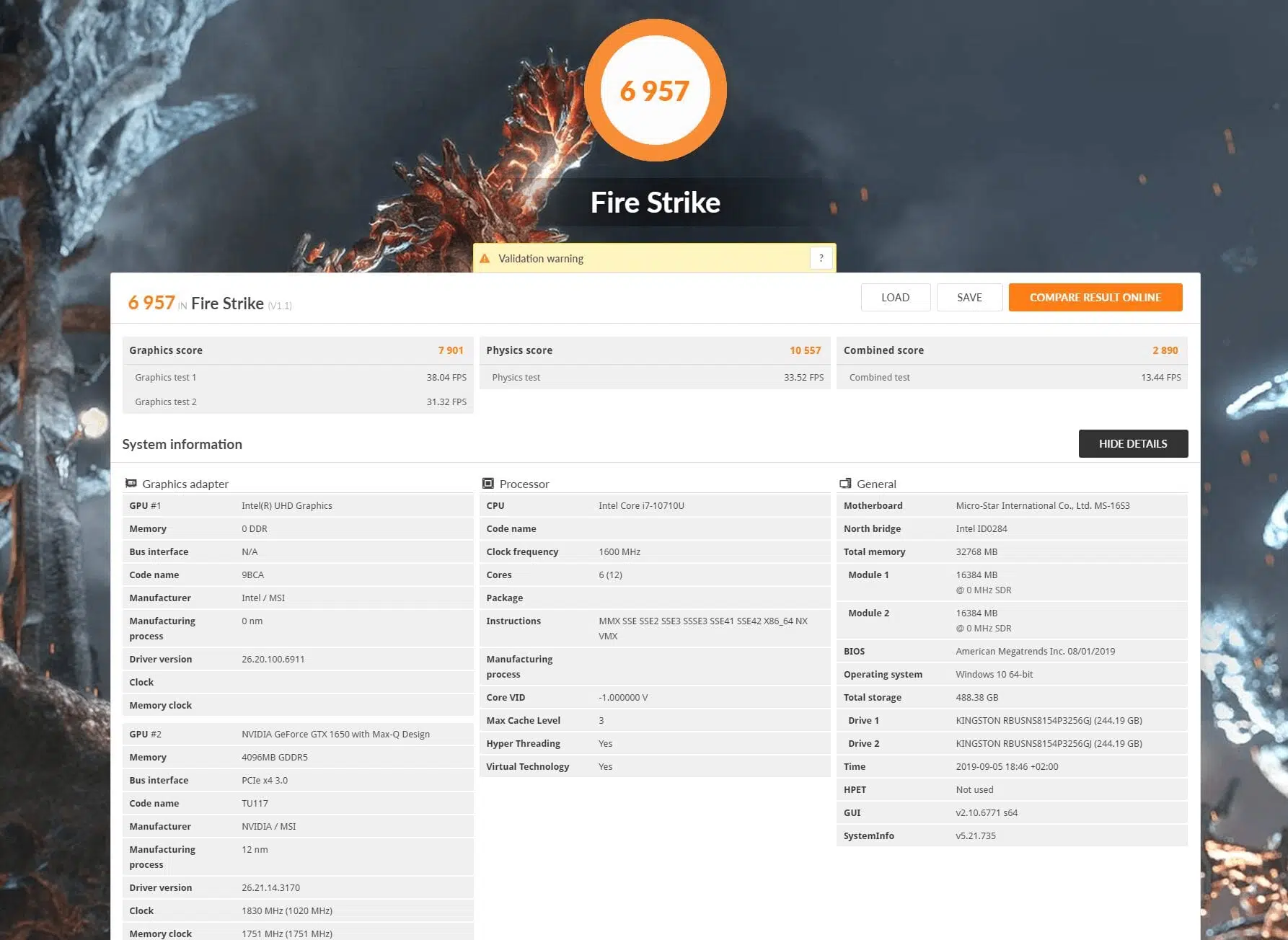
Task: Click the Max Cache Level value 3
Action: click(601, 720)
